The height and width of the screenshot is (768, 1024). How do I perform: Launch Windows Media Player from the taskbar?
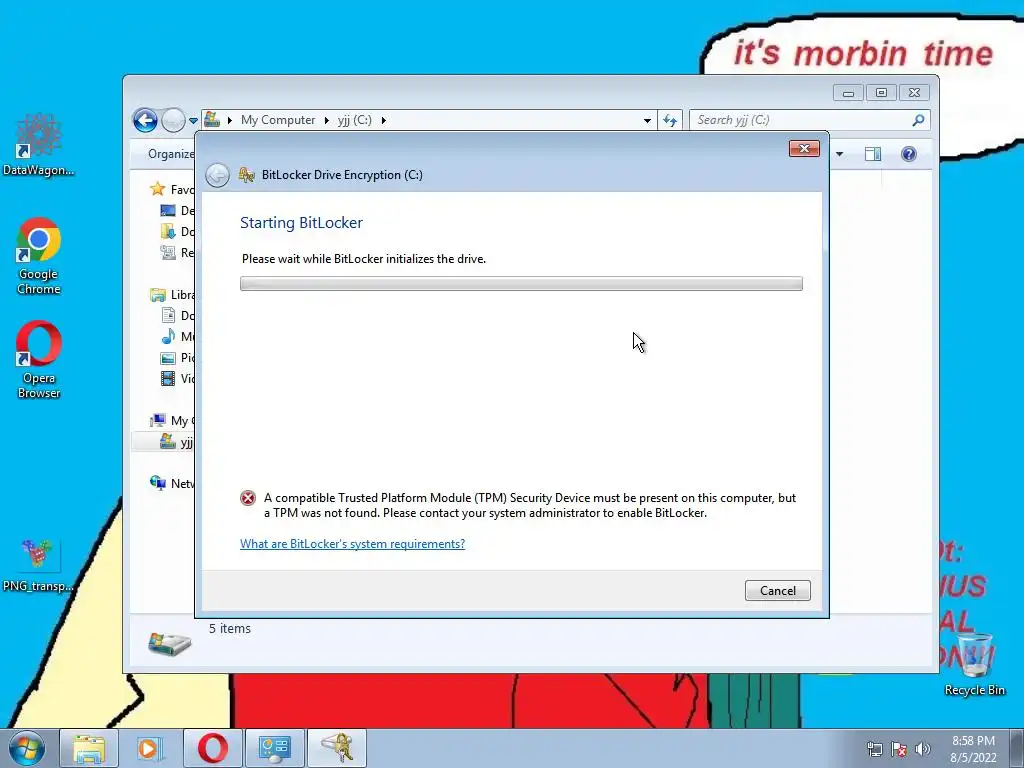pyautogui.click(x=150, y=748)
